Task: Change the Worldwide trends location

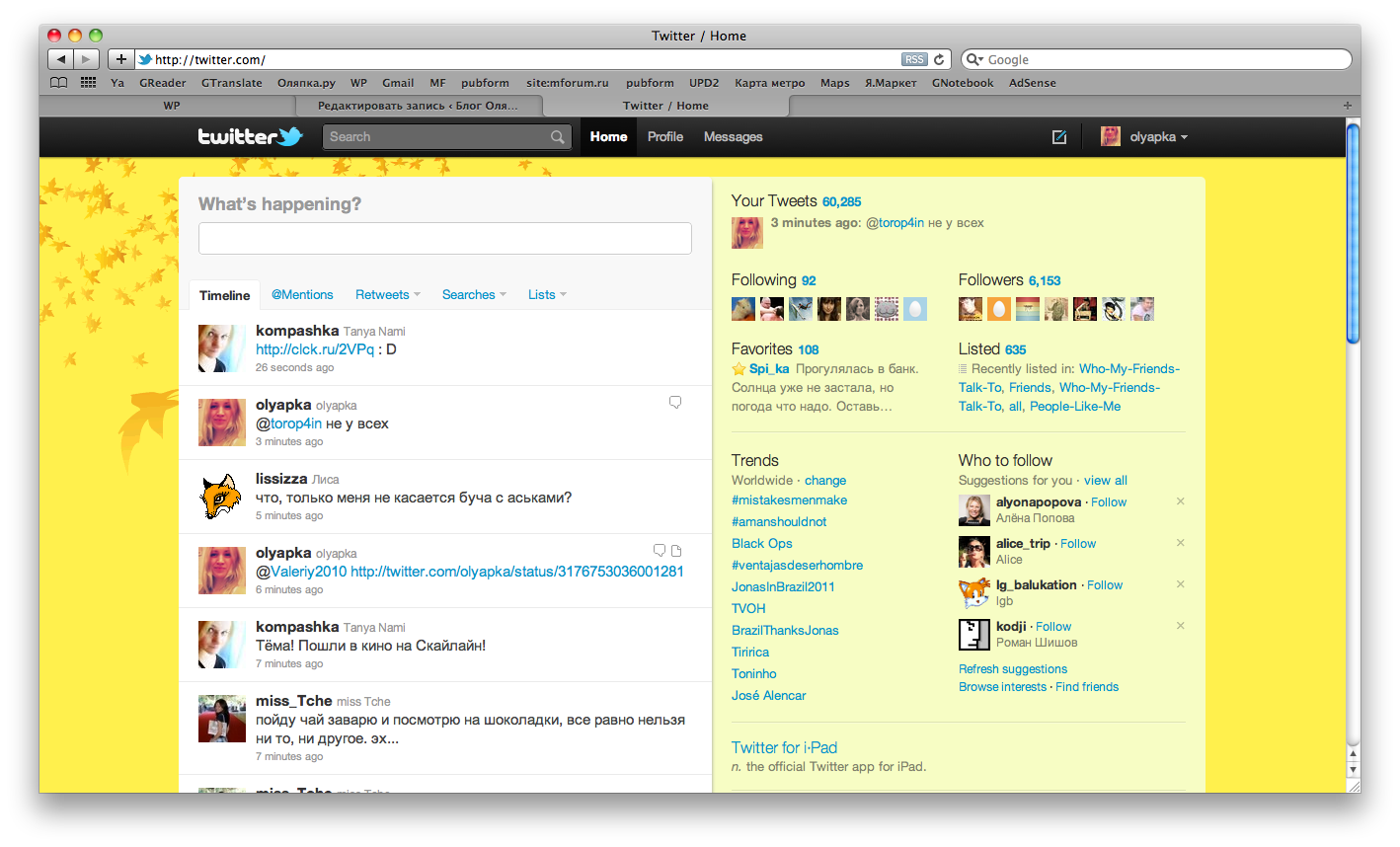Action: pos(825,480)
